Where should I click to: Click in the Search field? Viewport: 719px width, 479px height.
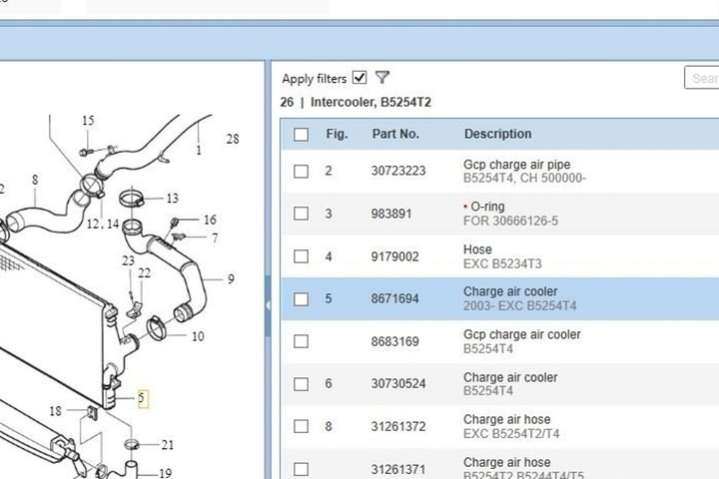click(702, 78)
